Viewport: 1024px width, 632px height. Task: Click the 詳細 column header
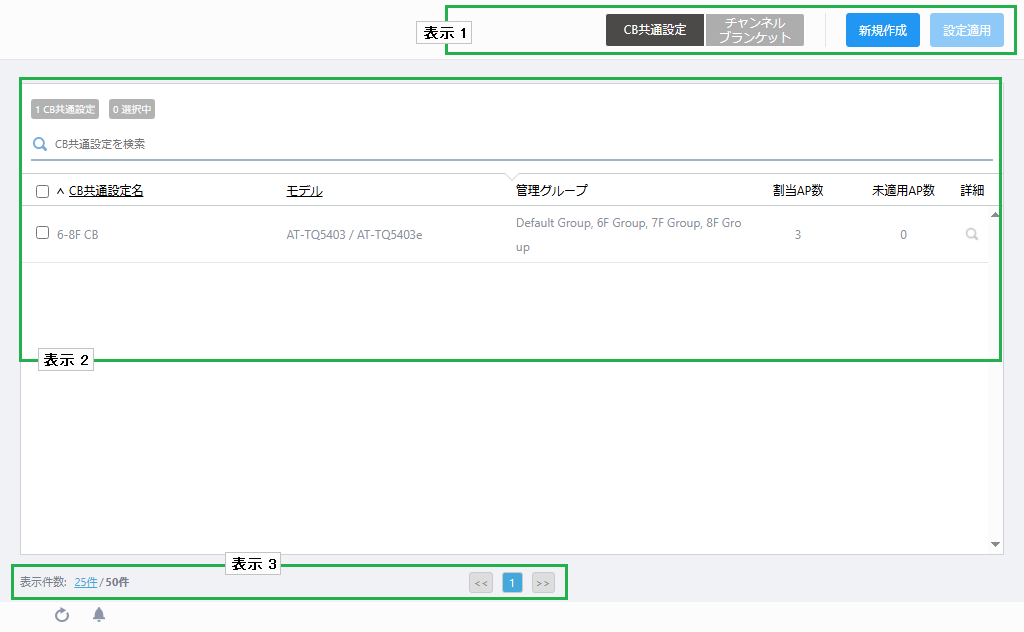coord(972,191)
